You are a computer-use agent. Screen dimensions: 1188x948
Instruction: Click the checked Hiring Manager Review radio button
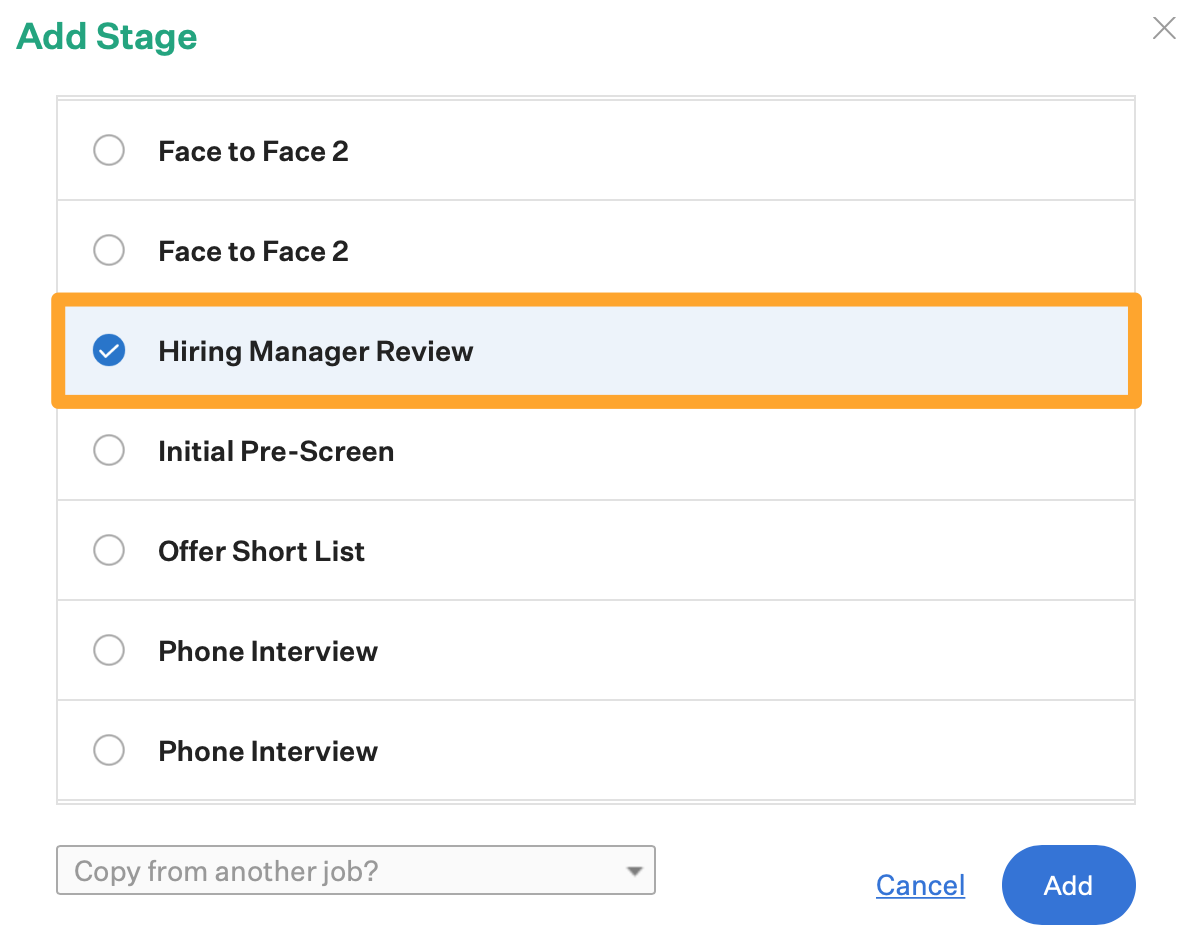(x=109, y=351)
